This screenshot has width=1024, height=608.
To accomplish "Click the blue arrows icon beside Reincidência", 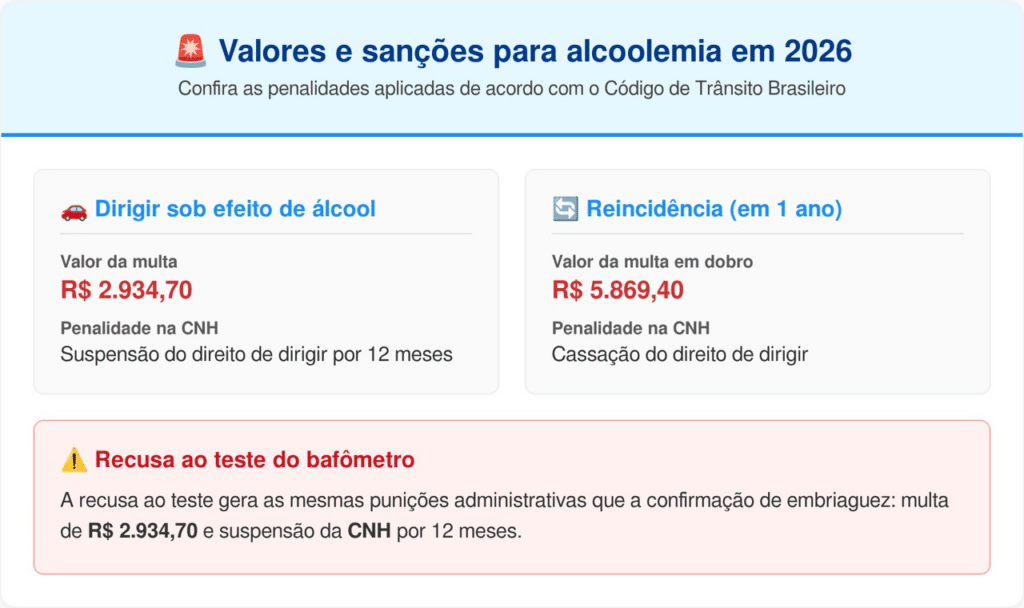I will click(564, 210).
